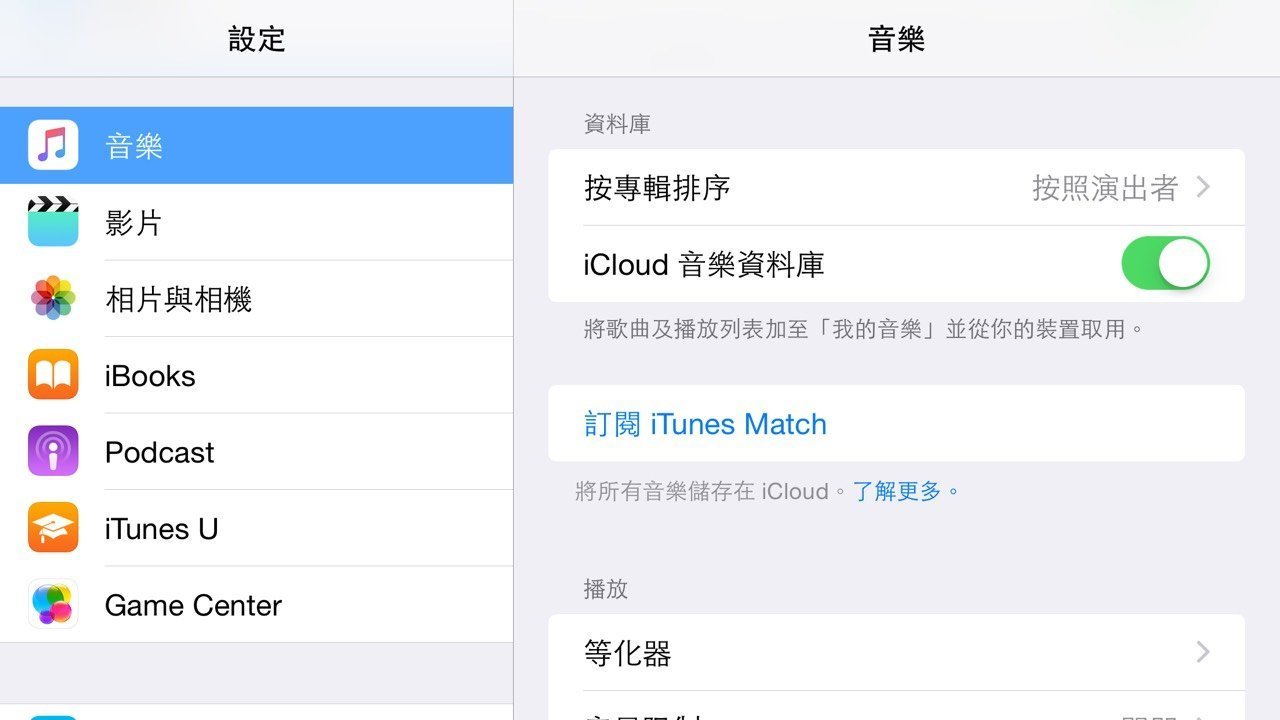Image resolution: width=1280 pixels, height=720 pixels.
Task: Click the 了解更多 link
Action: pos(897,491)
